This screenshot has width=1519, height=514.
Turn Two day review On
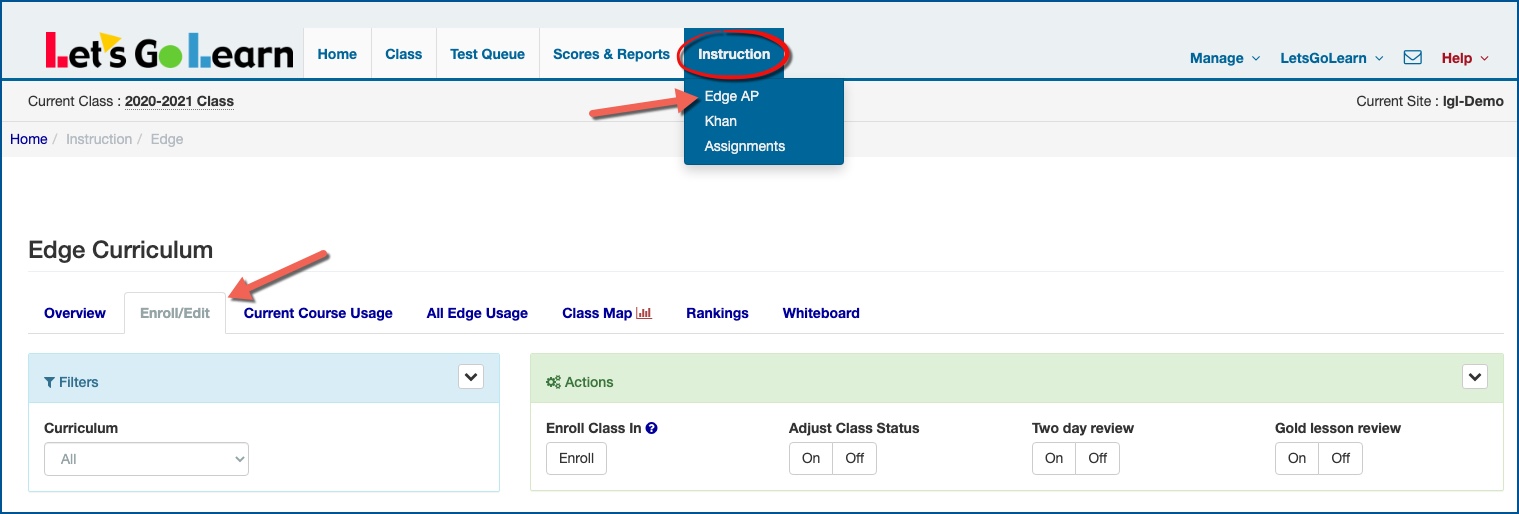pyautogui.click(x=1054, y=458)
